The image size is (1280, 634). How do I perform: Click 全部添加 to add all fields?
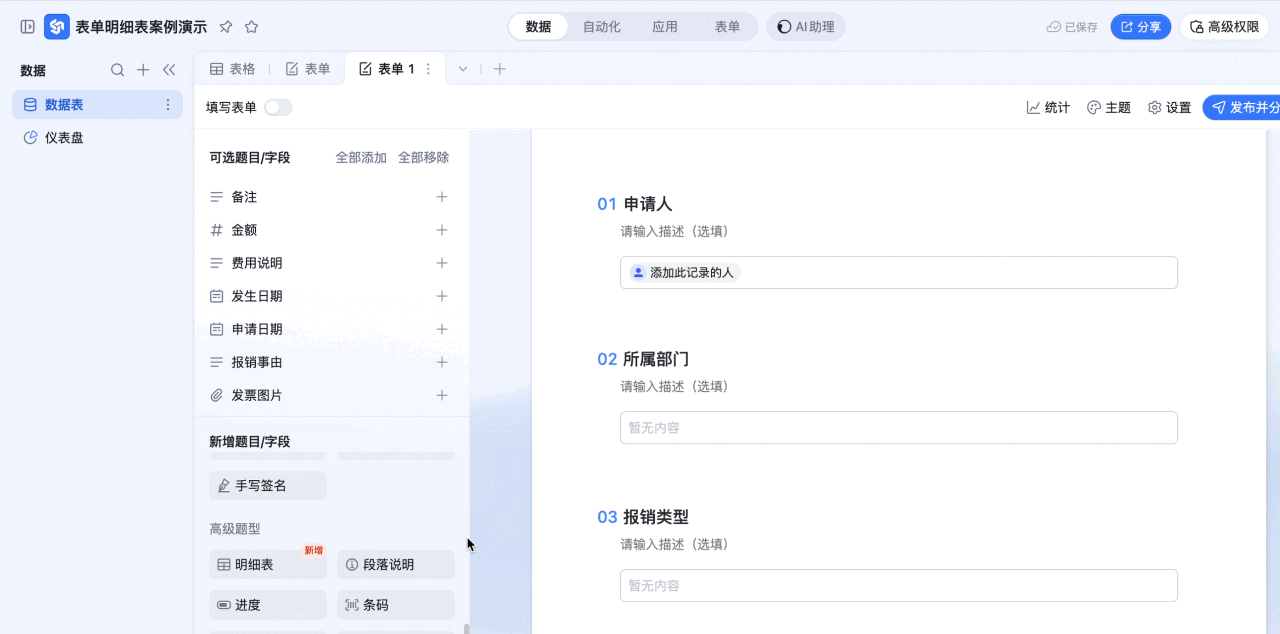click(361, 158)
